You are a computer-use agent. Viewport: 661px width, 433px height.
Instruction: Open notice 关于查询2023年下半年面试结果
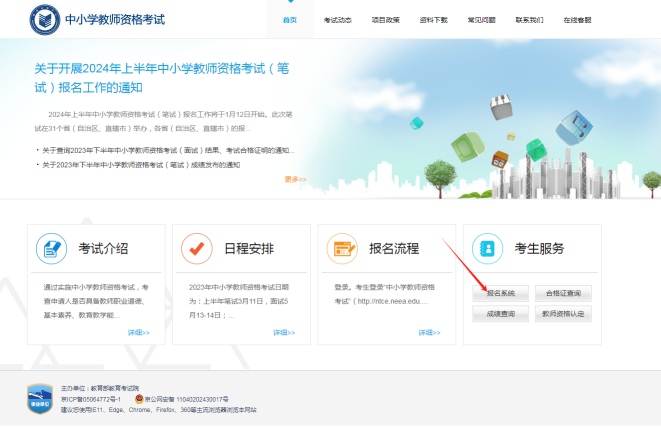[168, 151]
